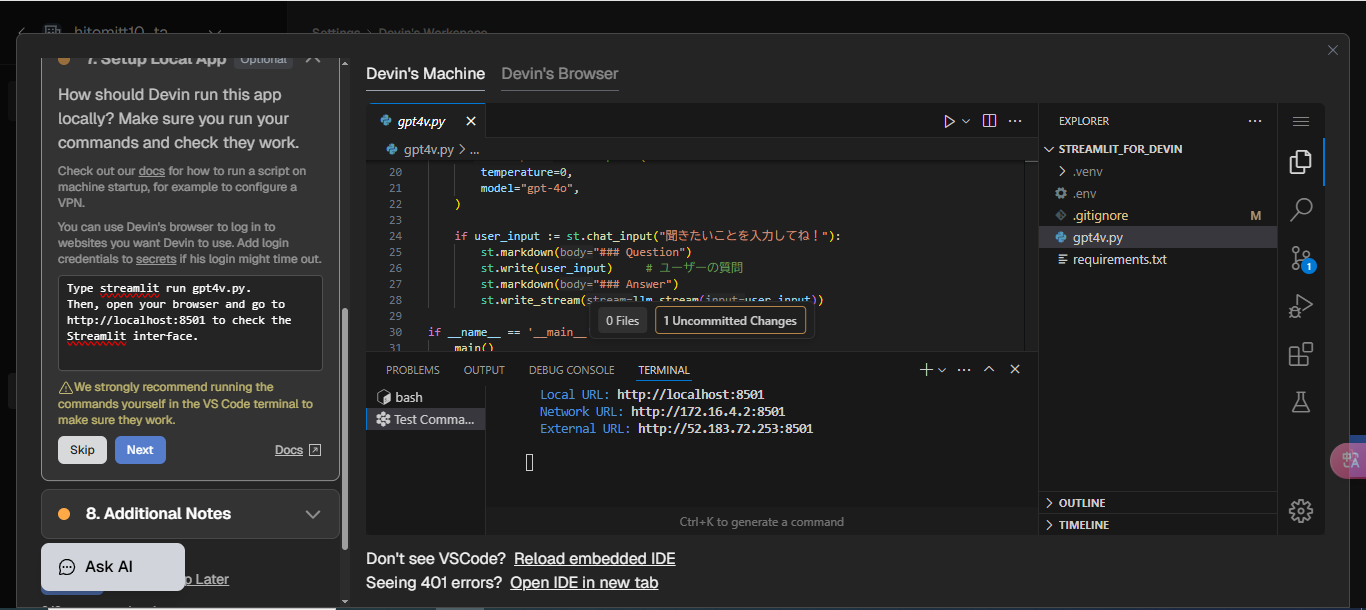
Task: Open requirements.txt in Explorer
Action: [x=1159, y=259]
